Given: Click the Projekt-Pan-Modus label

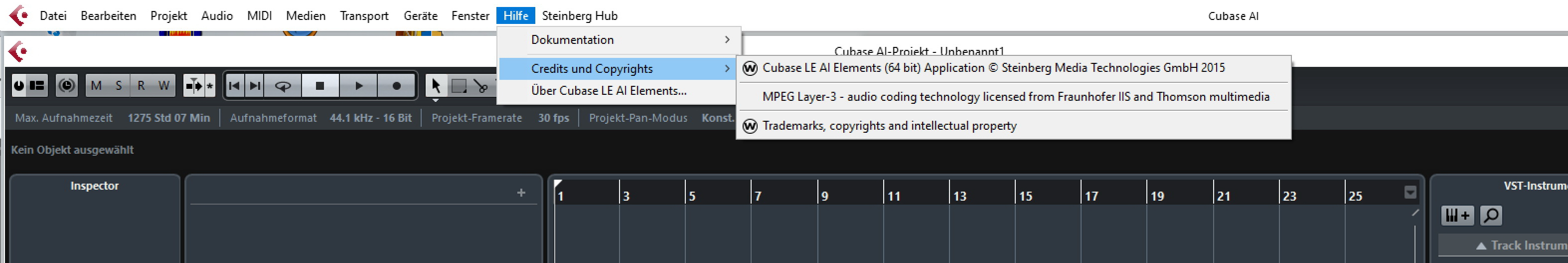Looking at the screenshot, I should 638,118.
